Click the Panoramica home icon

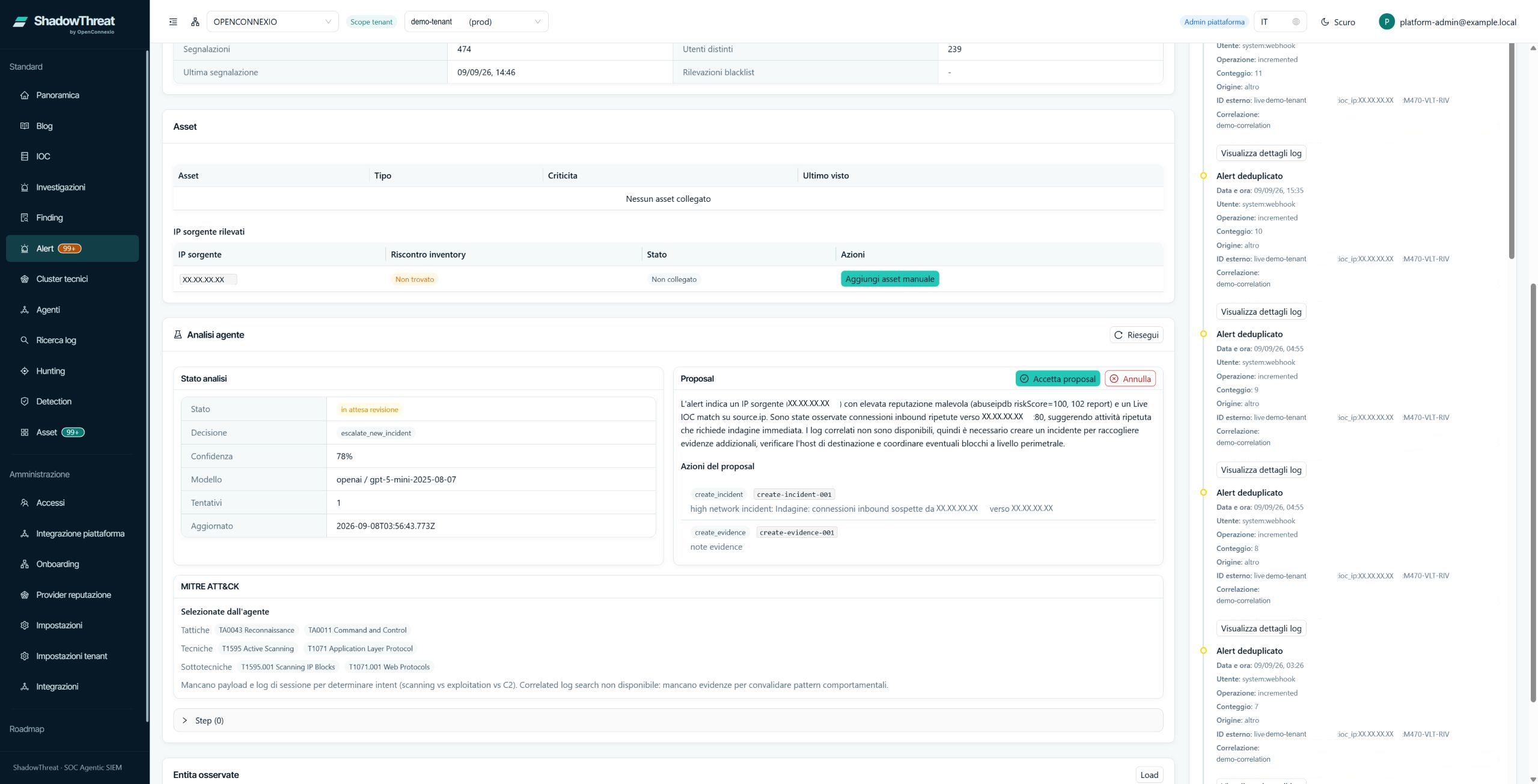[25, 95]
